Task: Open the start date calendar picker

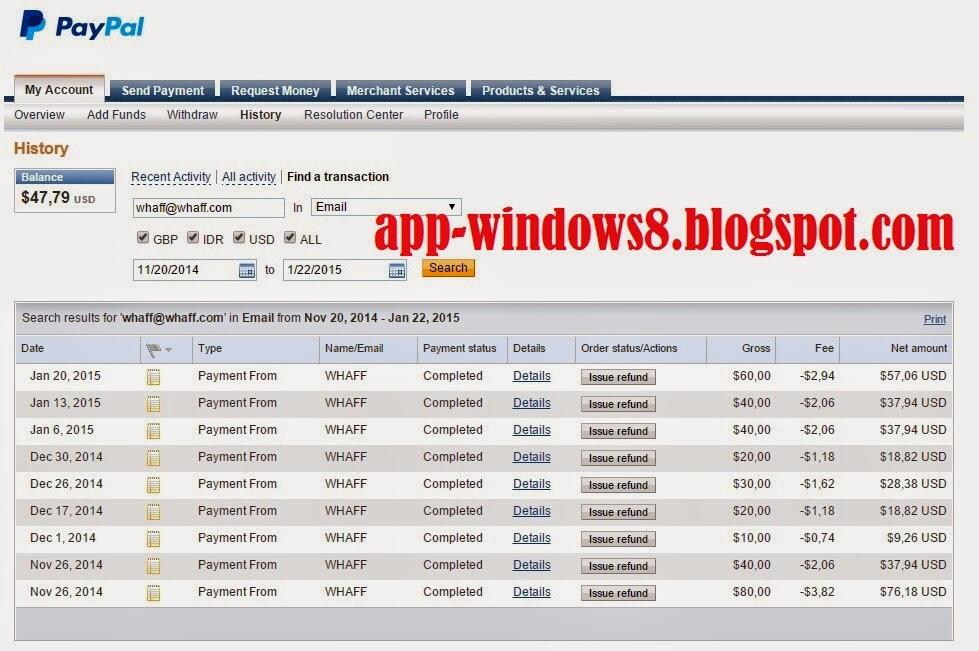Action: click(247, 270)
